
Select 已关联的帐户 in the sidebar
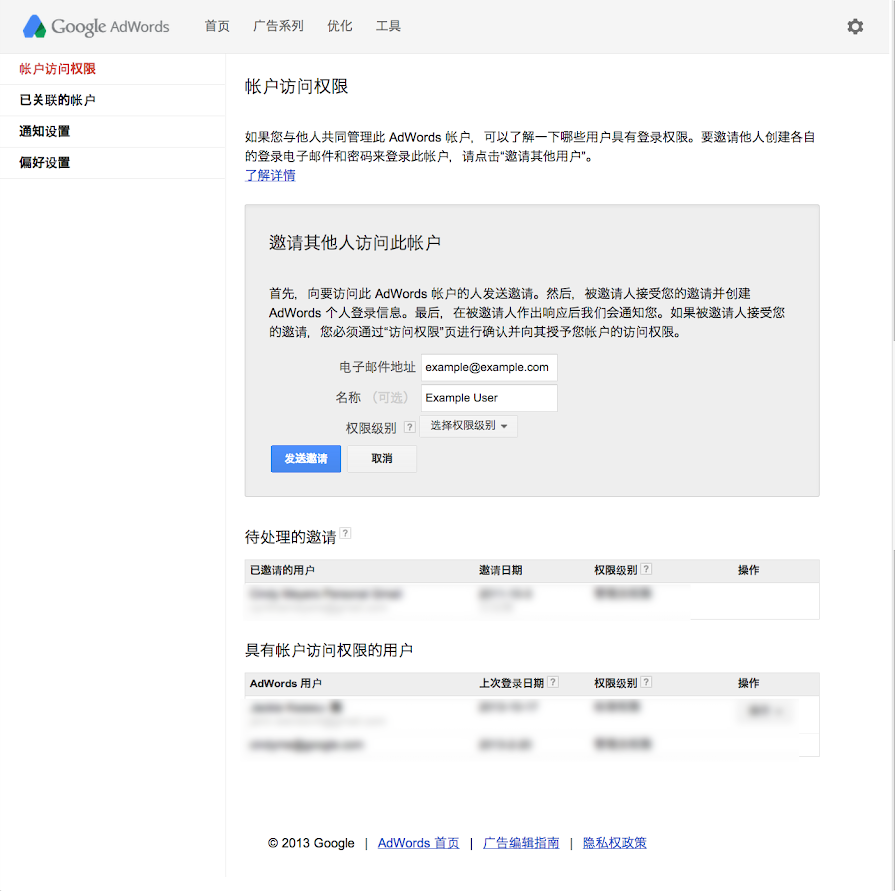point(58,100)
